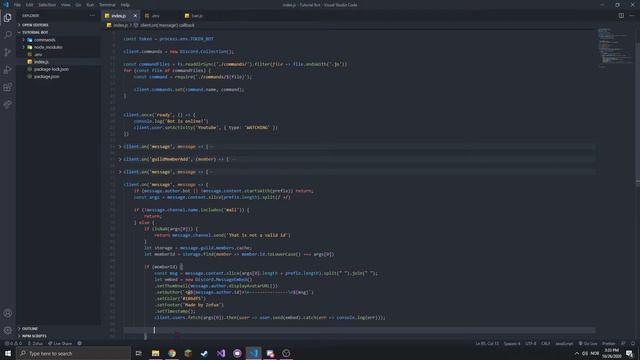The image size is (640, 360).
Task: Click errors and warnings status indicator
Action: click(x=13, y=344)
